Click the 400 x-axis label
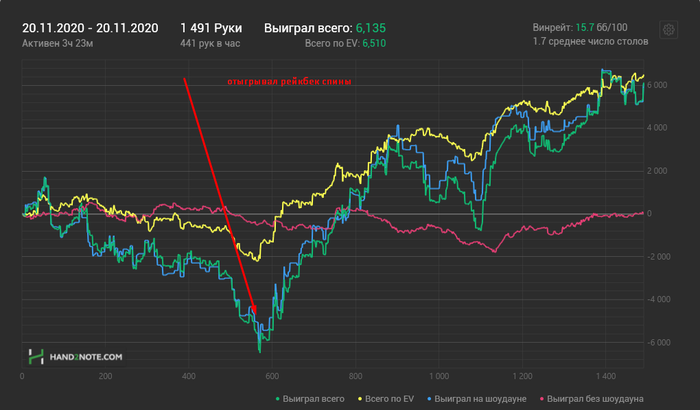The image size is (700, 410). [x=189, y=377]
